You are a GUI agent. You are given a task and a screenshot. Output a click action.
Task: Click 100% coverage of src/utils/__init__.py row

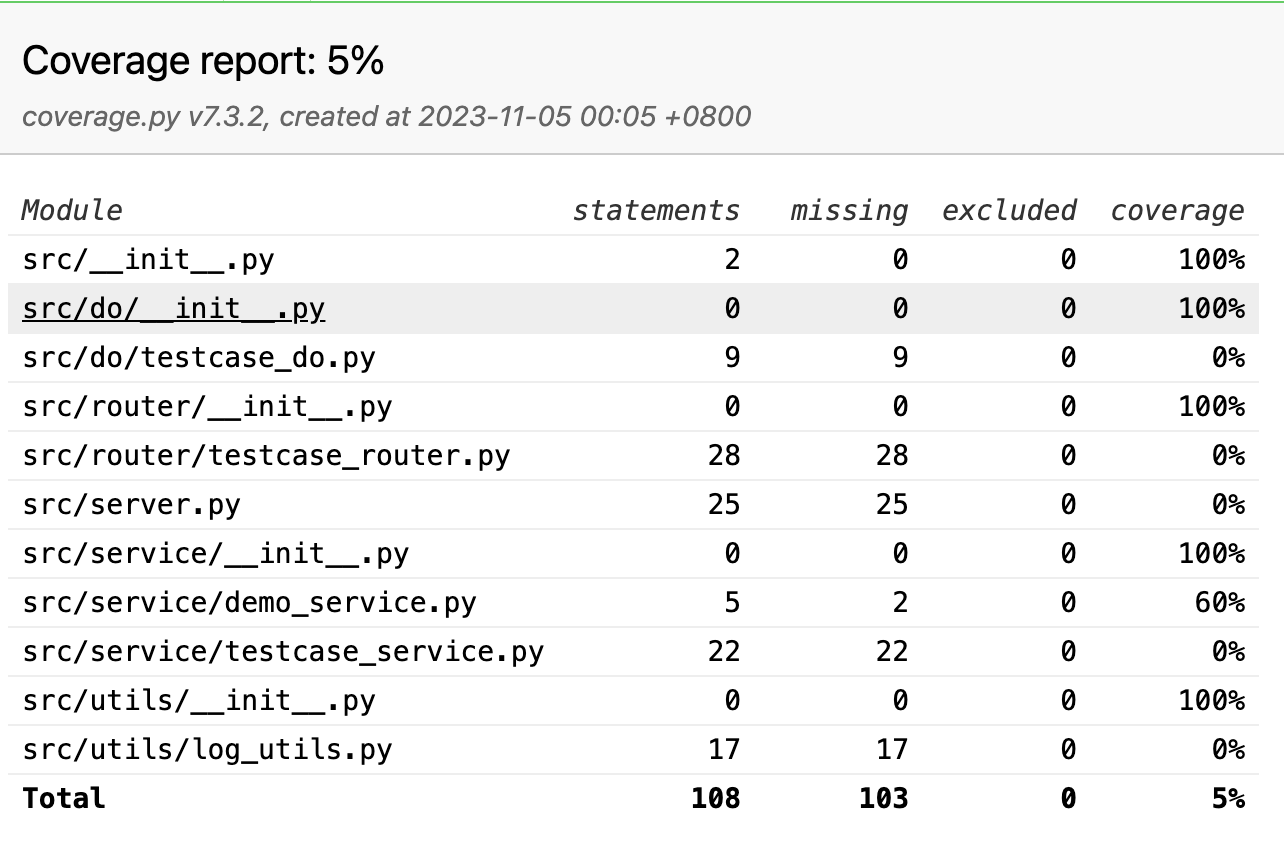click(1211, 701)
